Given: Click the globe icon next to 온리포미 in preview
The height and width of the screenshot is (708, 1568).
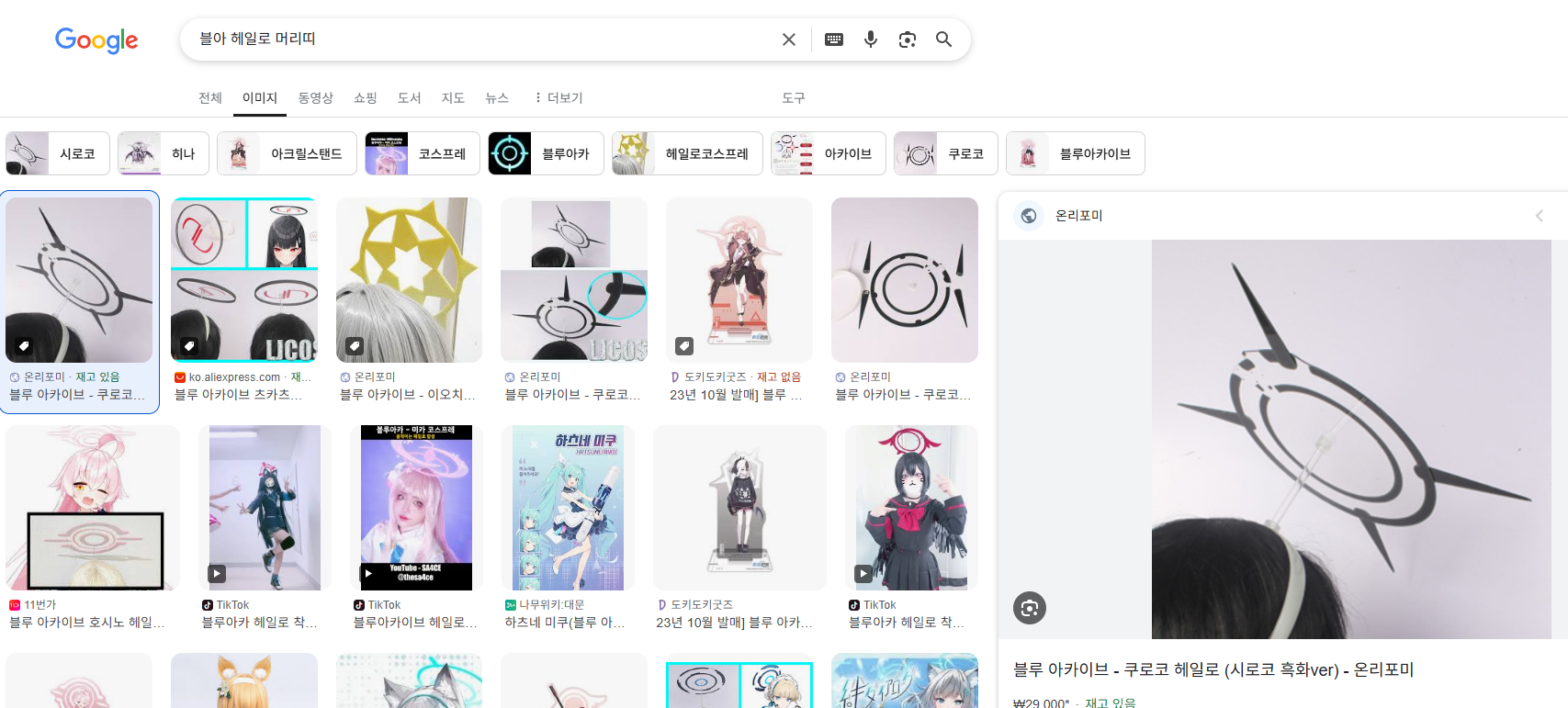Looking at the screenshot, I should pos(1029,216).
